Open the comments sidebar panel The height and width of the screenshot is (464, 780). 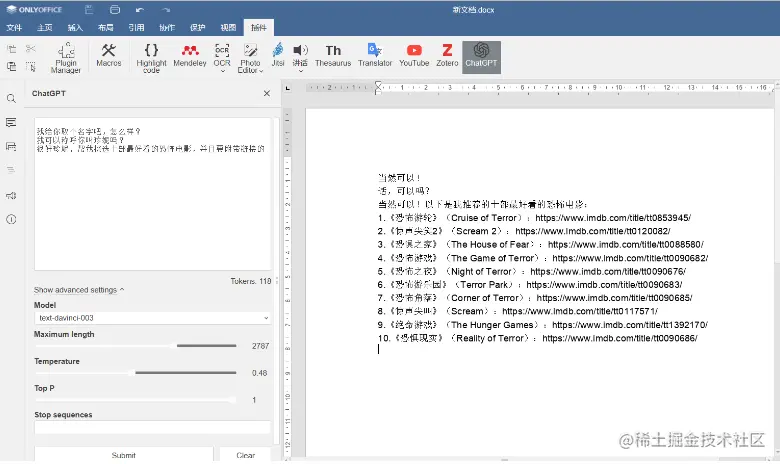tap(11, 122)
